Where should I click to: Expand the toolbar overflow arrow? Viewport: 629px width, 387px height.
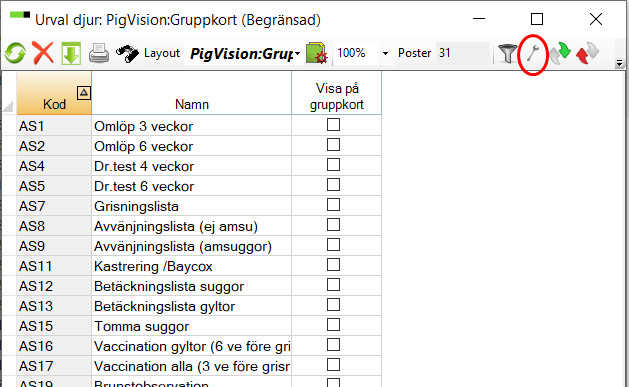[x=619, y=63]
